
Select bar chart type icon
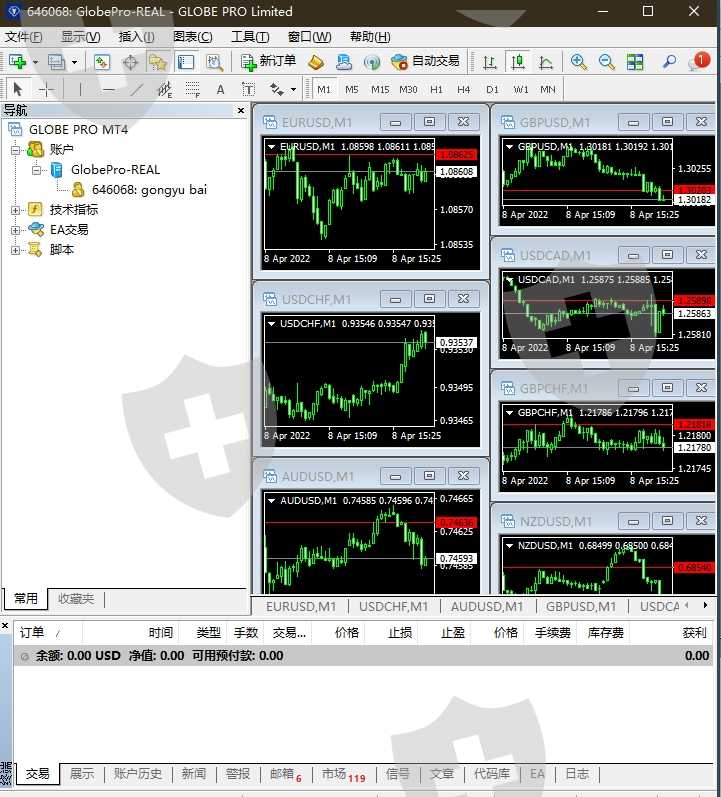point(490,62)
